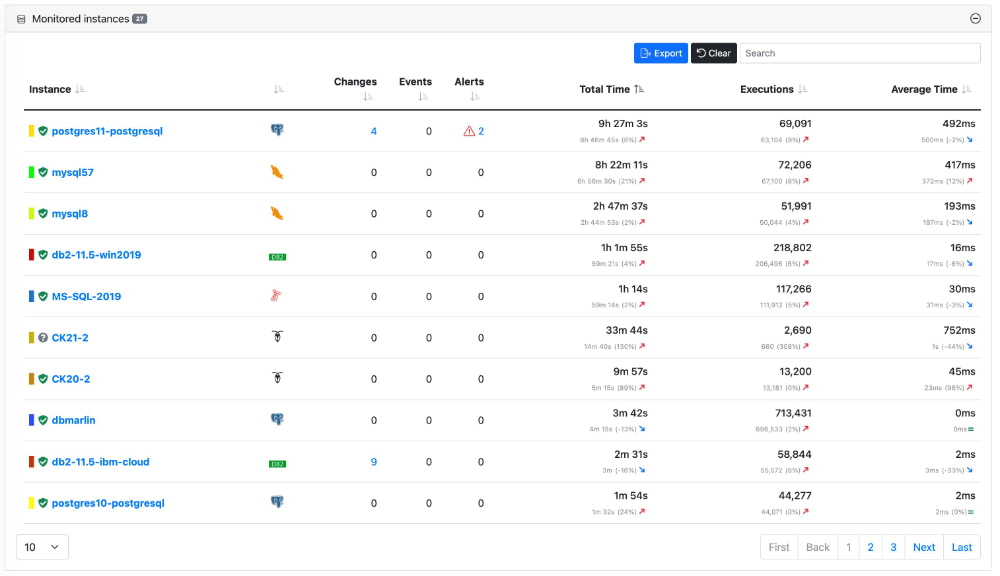Export the monitored instances list
Viewport: 1000px width, 576px height.
661,53
